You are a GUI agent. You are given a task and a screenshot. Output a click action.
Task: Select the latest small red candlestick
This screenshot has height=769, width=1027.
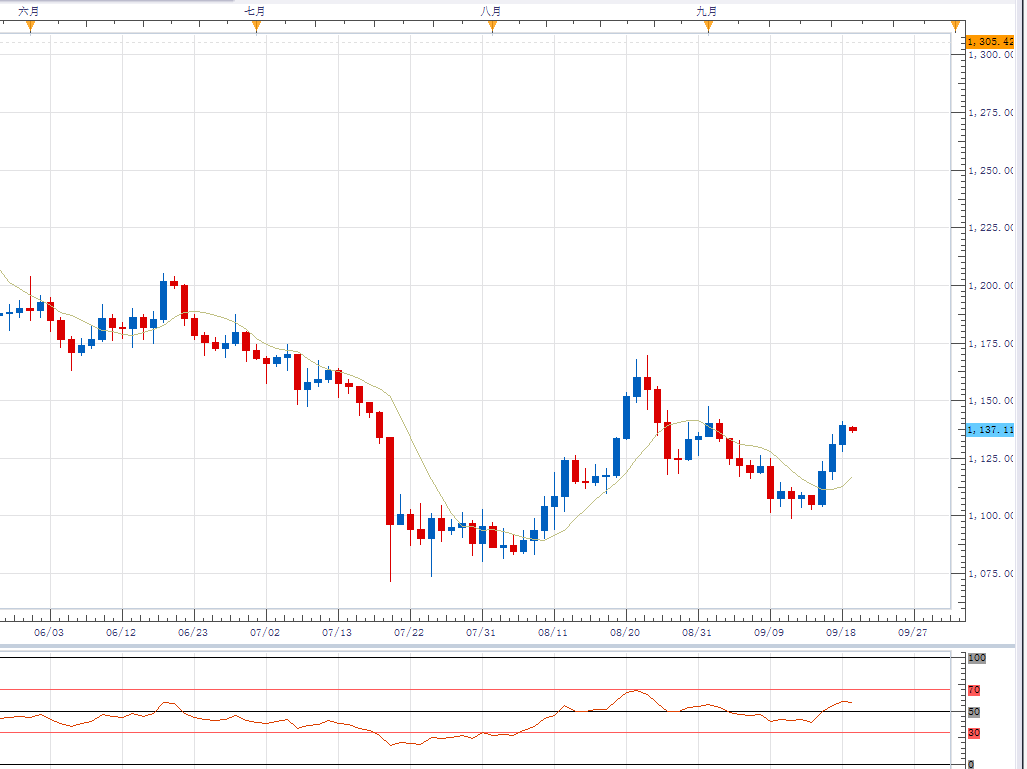pyautogui.click(x=853, y=429)
